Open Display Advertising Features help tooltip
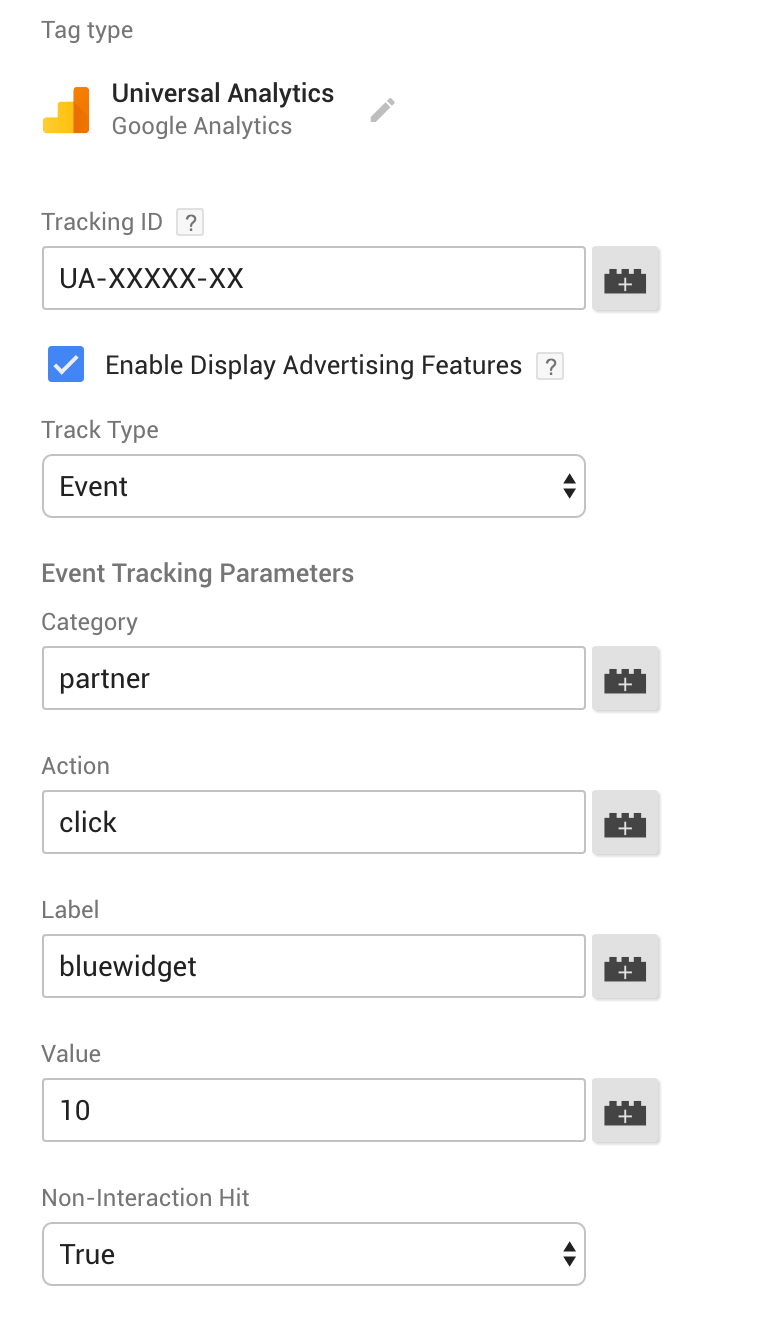 click(x=550, y=366)
